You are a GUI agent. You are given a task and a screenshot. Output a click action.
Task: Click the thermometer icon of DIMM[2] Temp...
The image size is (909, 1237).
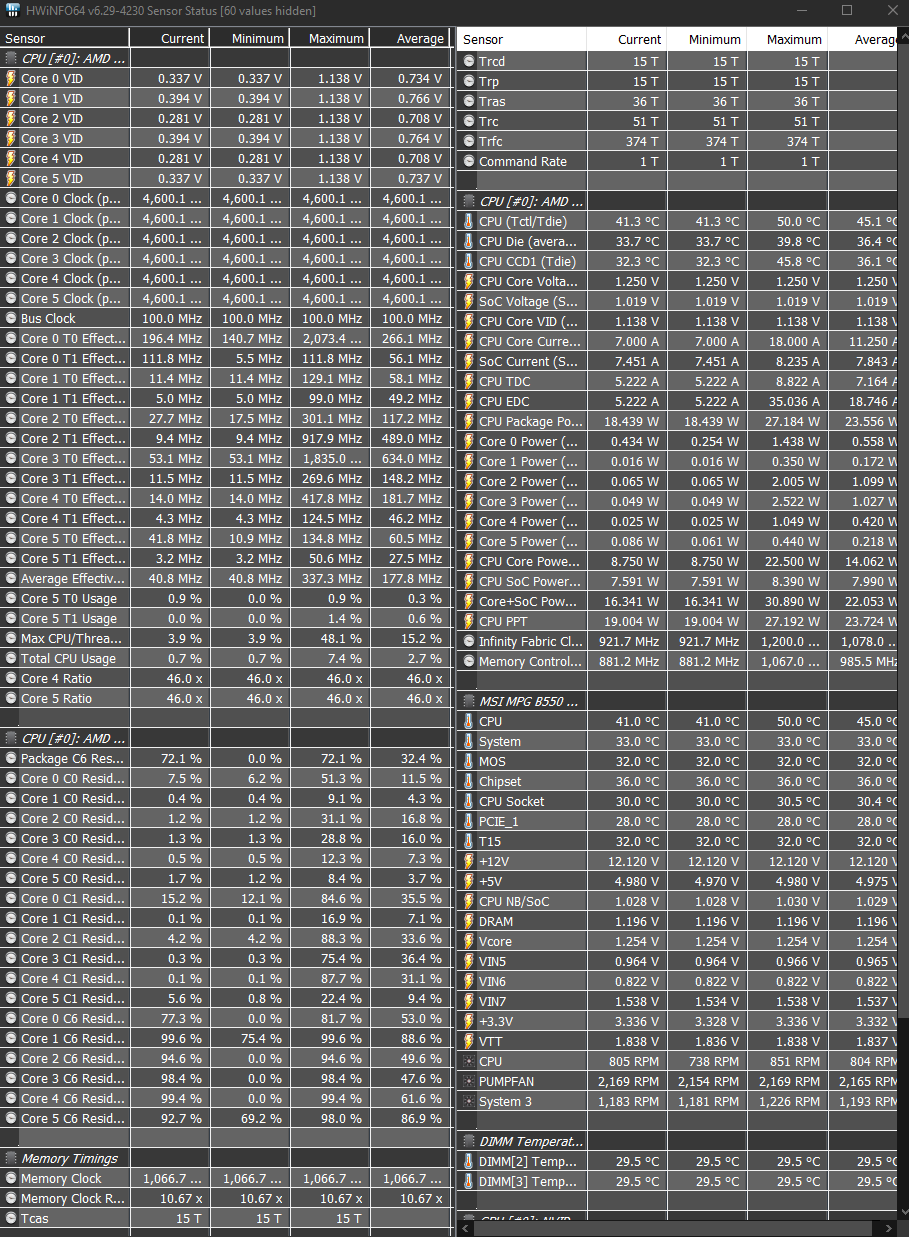(469, 1161)
